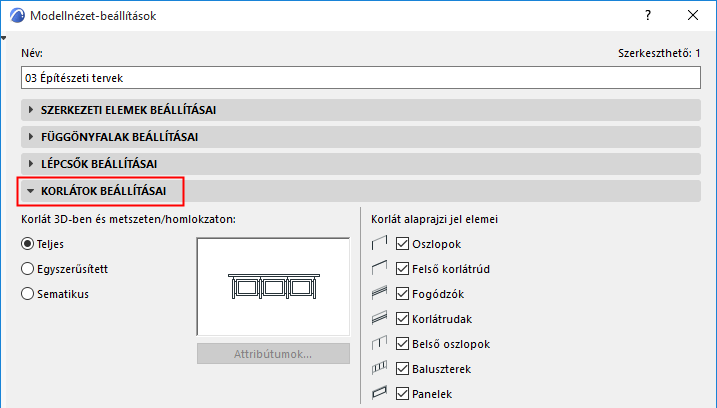Open the help question mark button
This screenshot has width=717, height=408.
(x=648, y=15)
